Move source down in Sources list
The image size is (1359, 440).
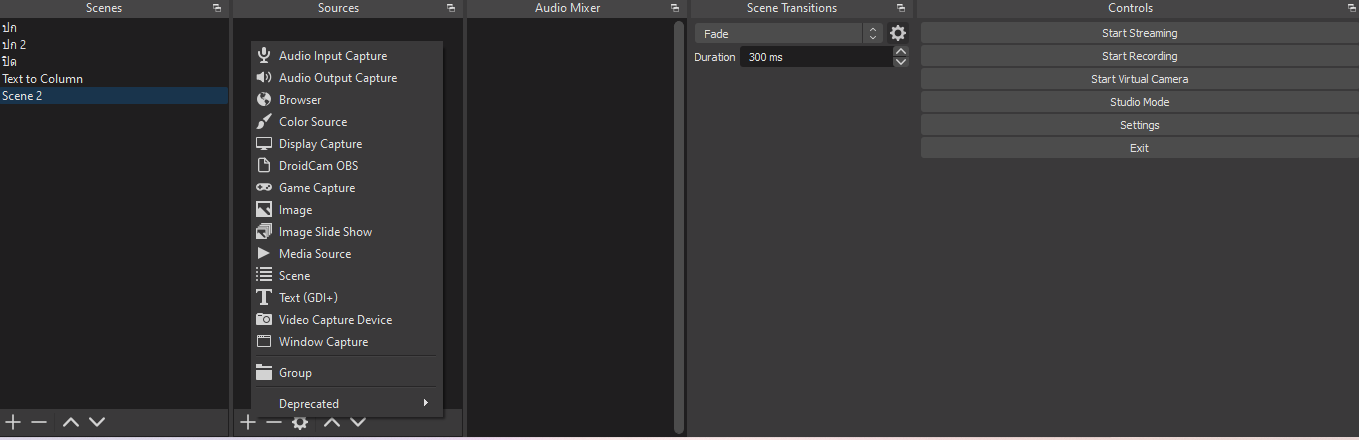(x=357, y=422)
